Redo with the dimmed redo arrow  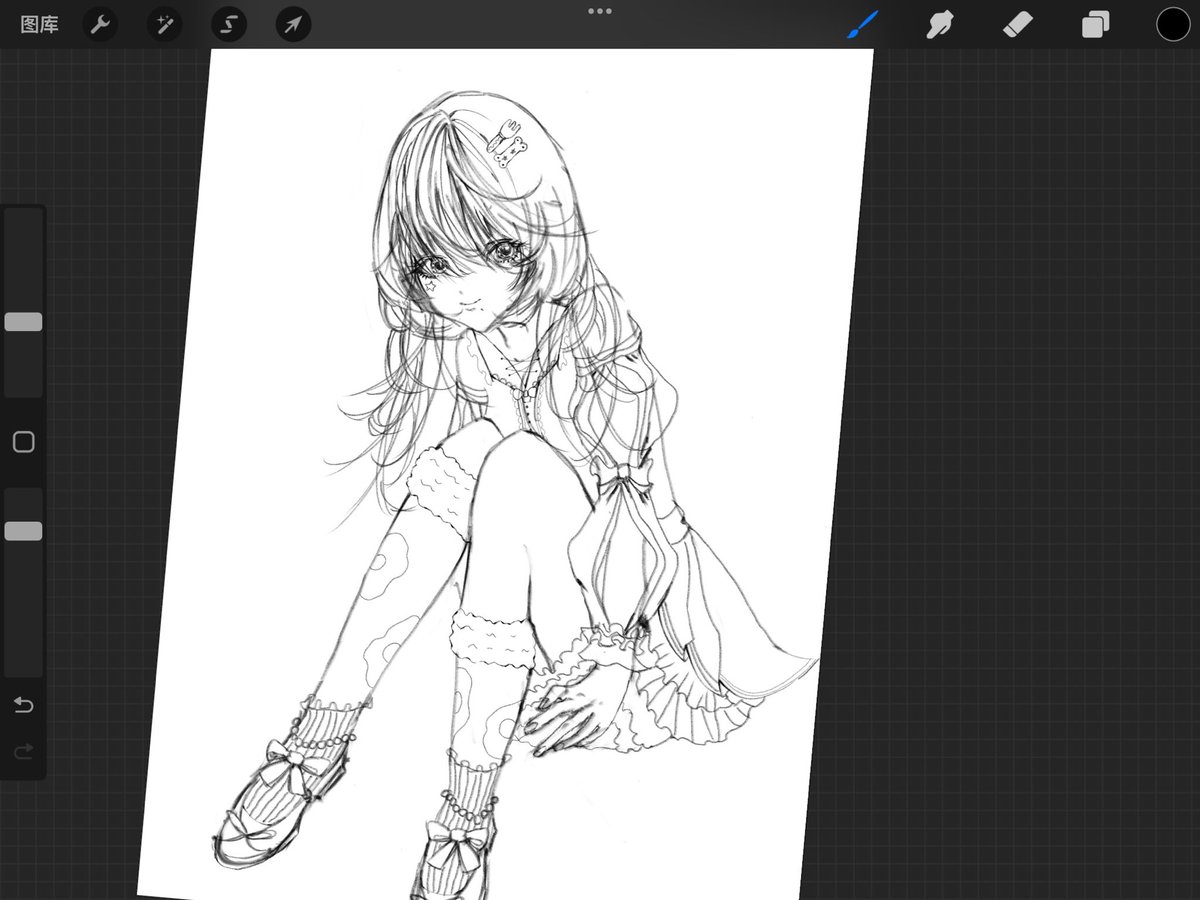(x=23, y=751)
